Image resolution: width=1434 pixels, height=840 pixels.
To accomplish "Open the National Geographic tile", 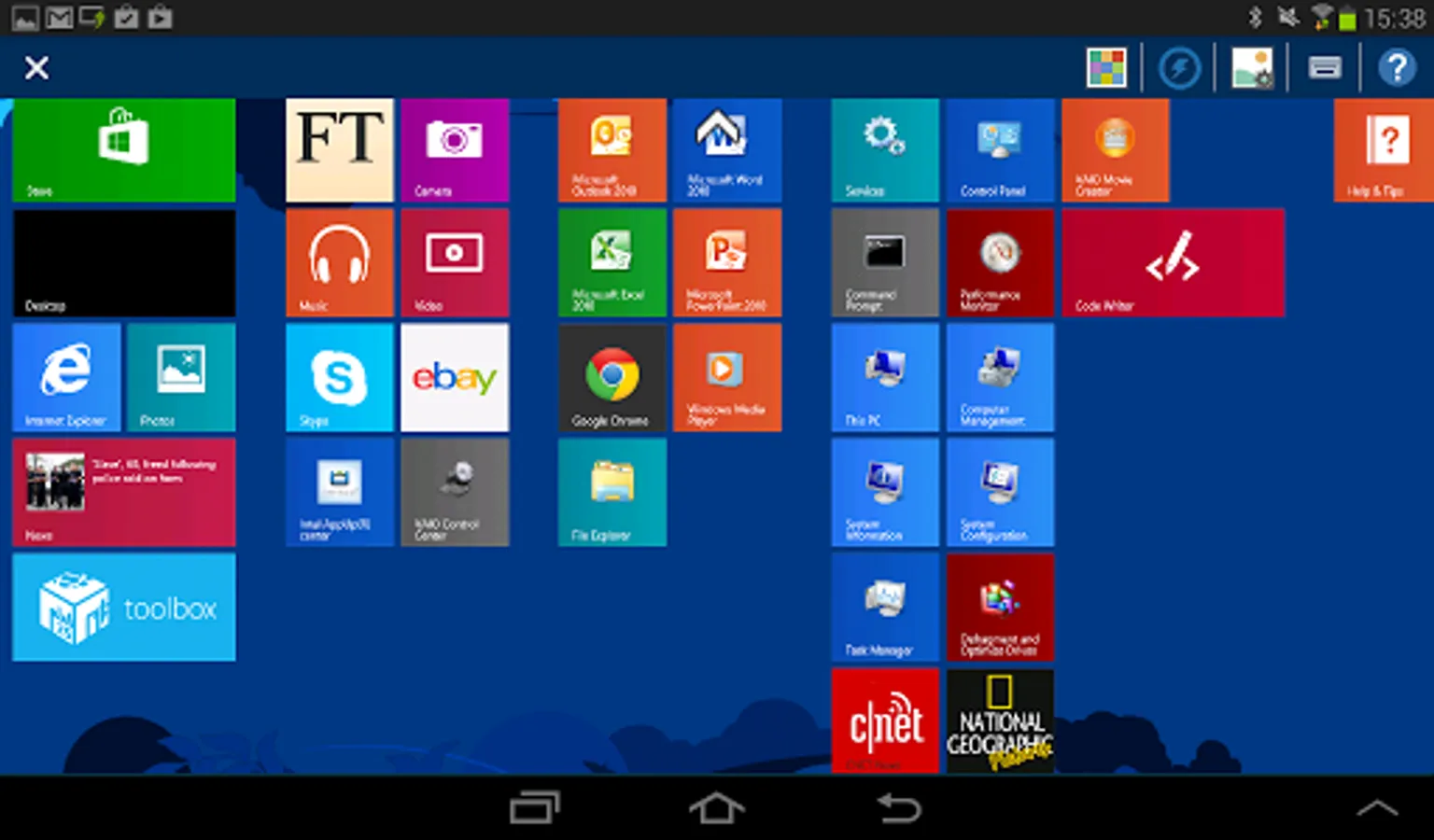I will click(x=1000, y=721).
